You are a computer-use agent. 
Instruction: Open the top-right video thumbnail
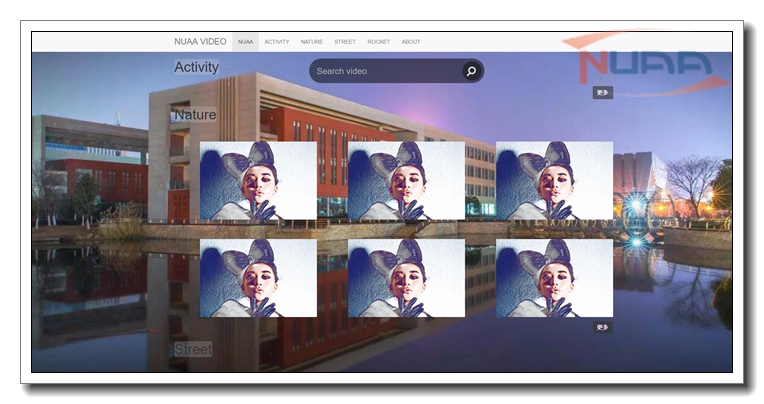tap(554, 180)
